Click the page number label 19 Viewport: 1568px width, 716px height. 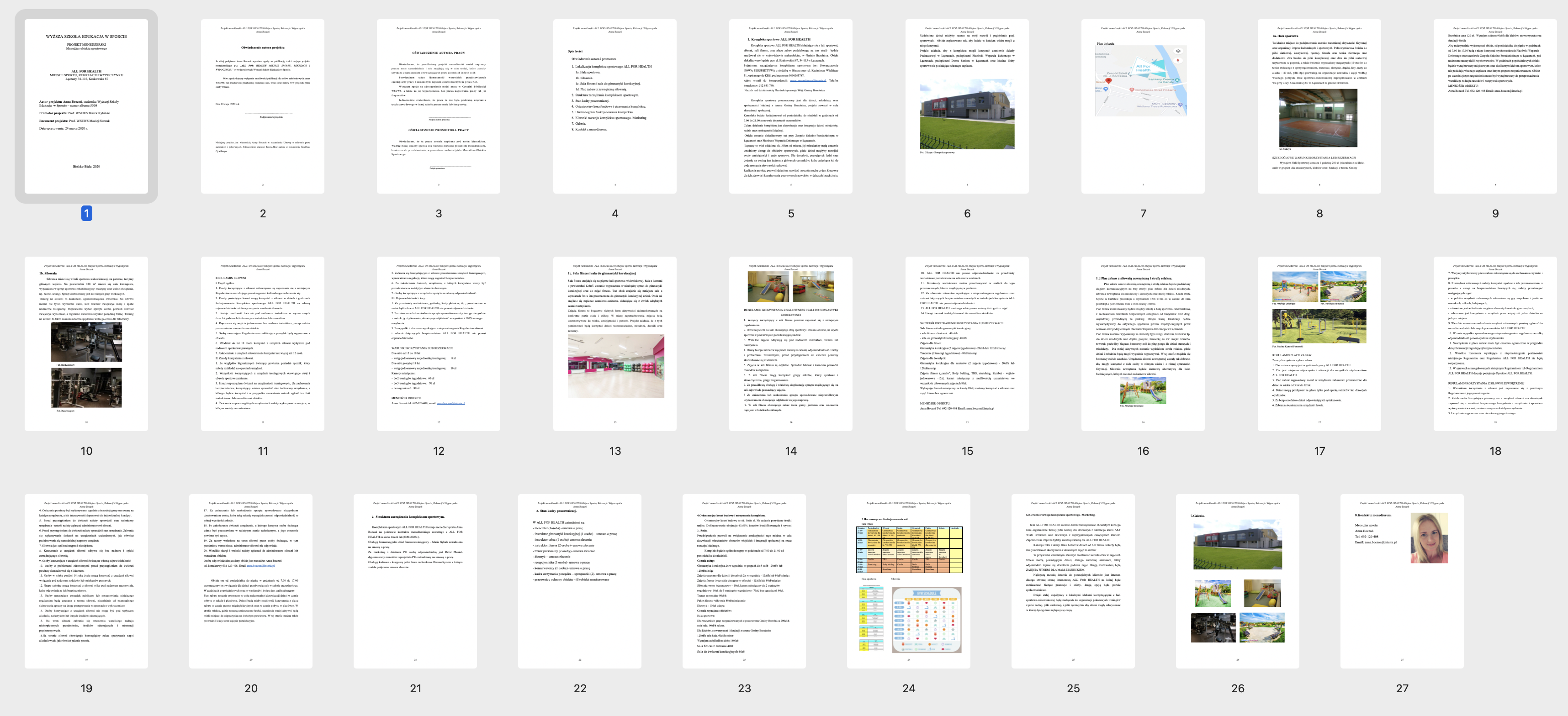(86, 688)
